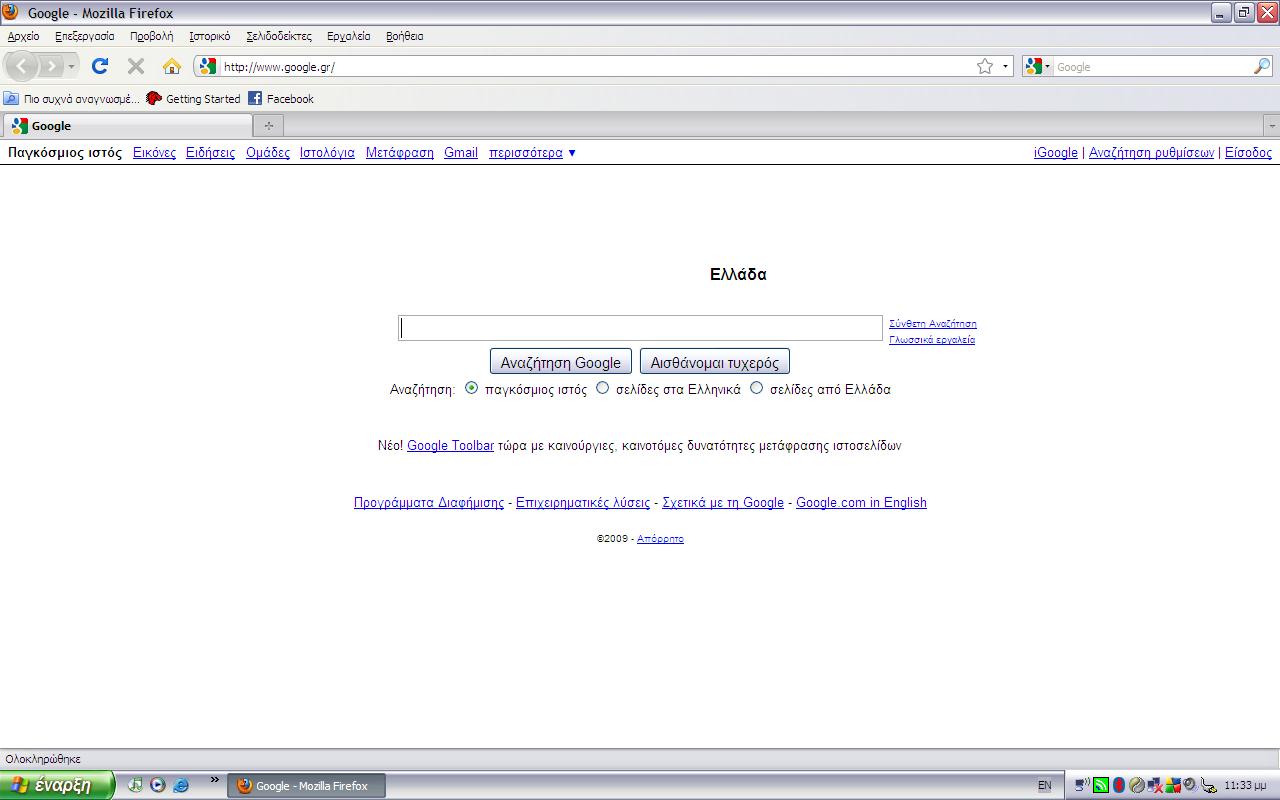The width and height of the screenshot is (1280, 800).
Task: Open the Facebook bookmark
Action: pyautogui.click(x=281, y=99)
